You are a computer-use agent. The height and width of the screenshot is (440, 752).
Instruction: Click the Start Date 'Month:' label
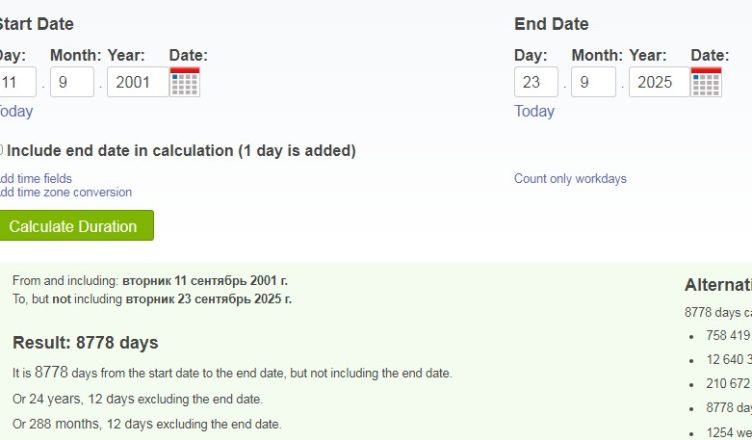[x=75, y=55]
